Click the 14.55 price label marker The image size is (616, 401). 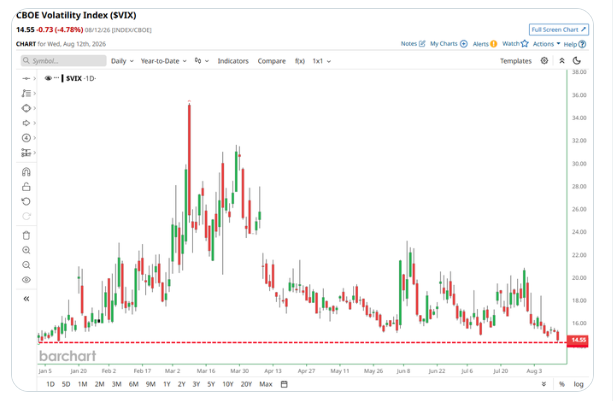click(x=578, y=340)
